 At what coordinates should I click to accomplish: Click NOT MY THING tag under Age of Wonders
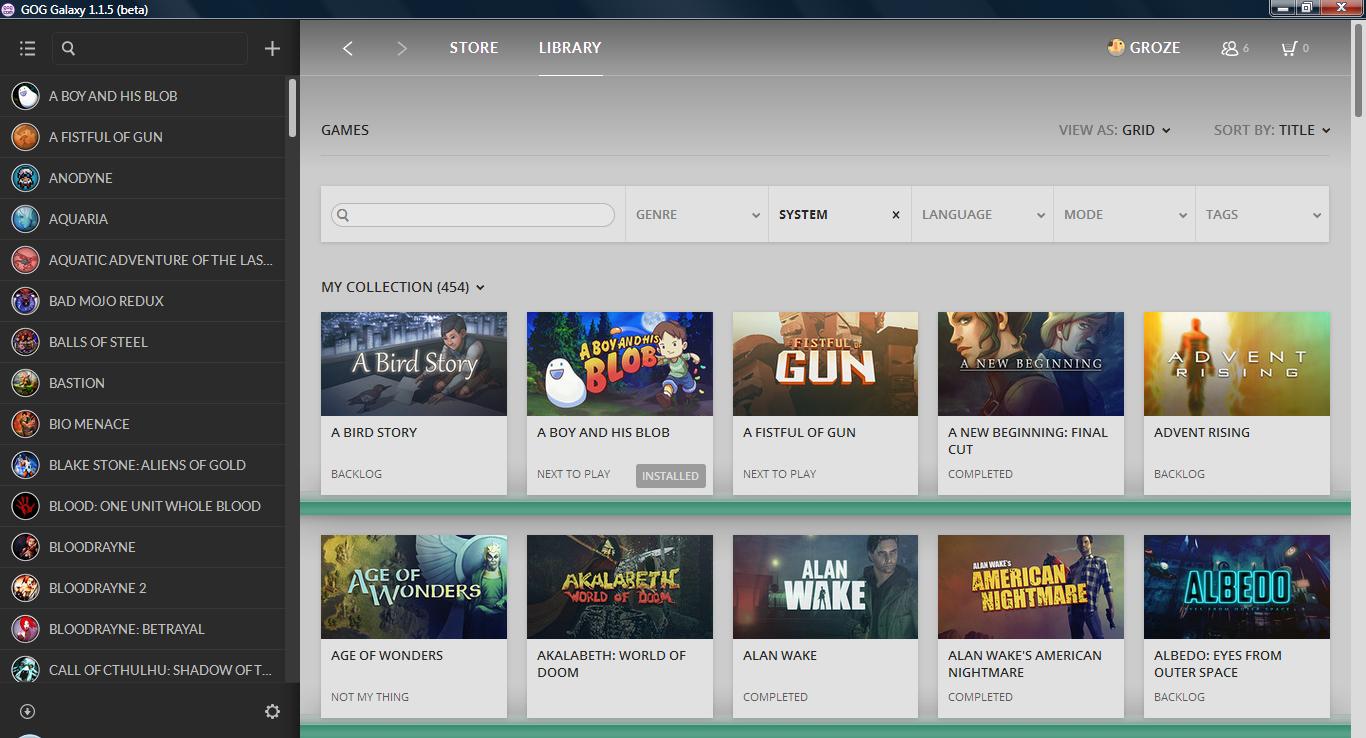(x=370, y=697)
